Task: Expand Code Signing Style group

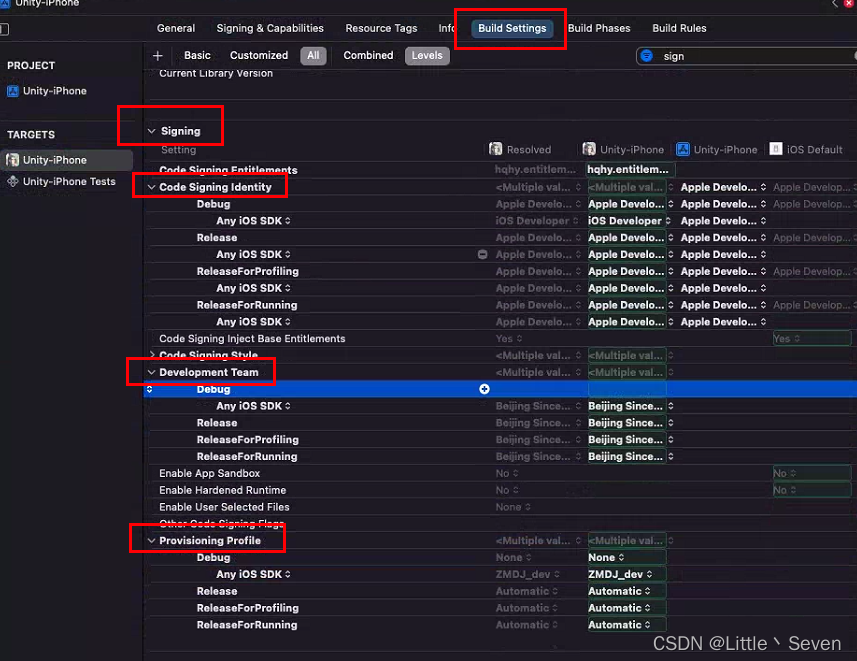Action: (152, 355)
